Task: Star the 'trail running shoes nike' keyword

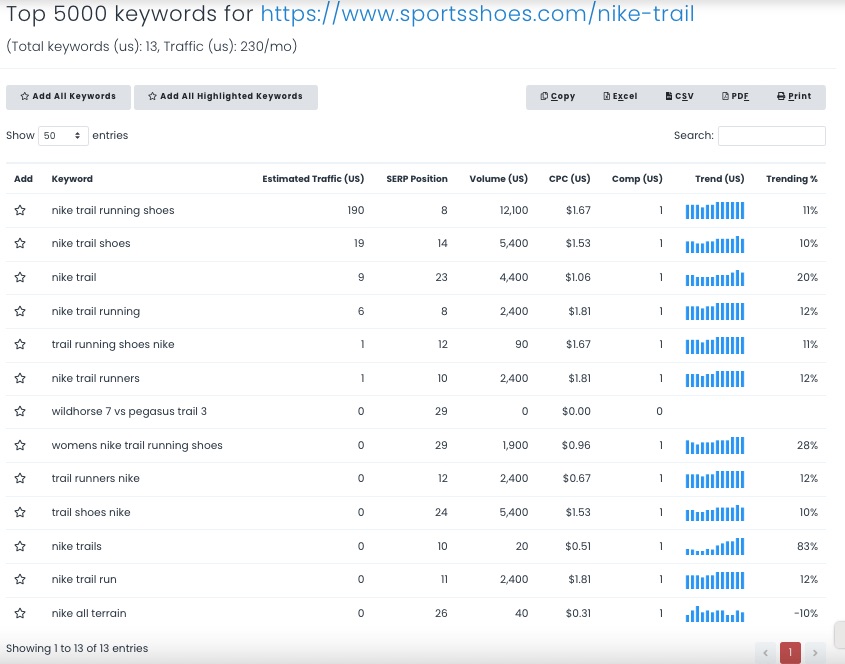Action: tap(20, 344)
